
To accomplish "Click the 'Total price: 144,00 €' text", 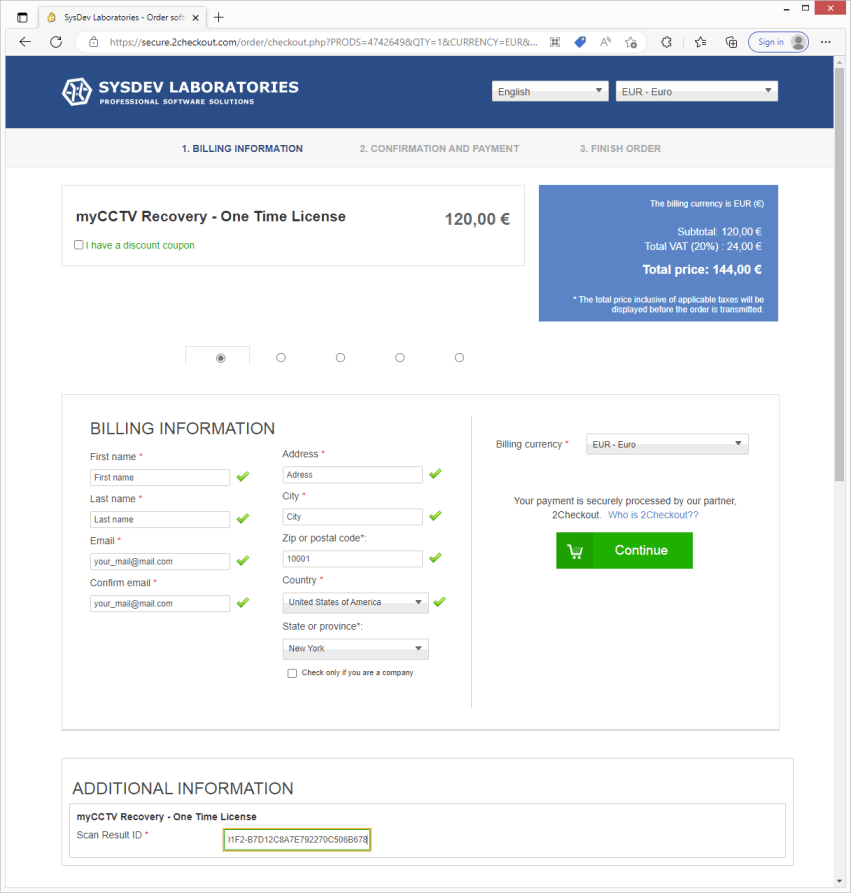I will [702, 269].
